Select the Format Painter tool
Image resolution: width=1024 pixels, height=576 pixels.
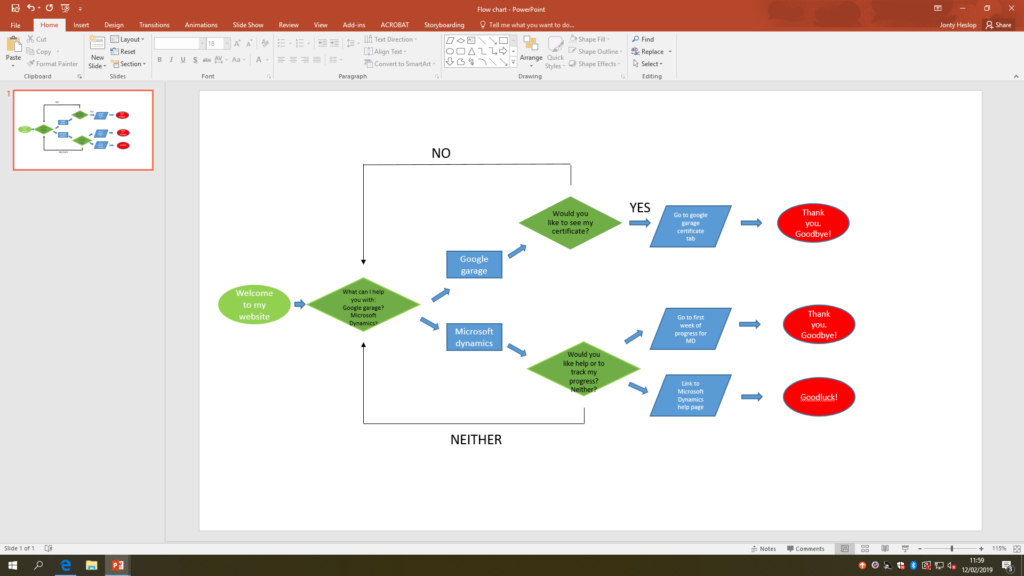click(x=53, y=62)
